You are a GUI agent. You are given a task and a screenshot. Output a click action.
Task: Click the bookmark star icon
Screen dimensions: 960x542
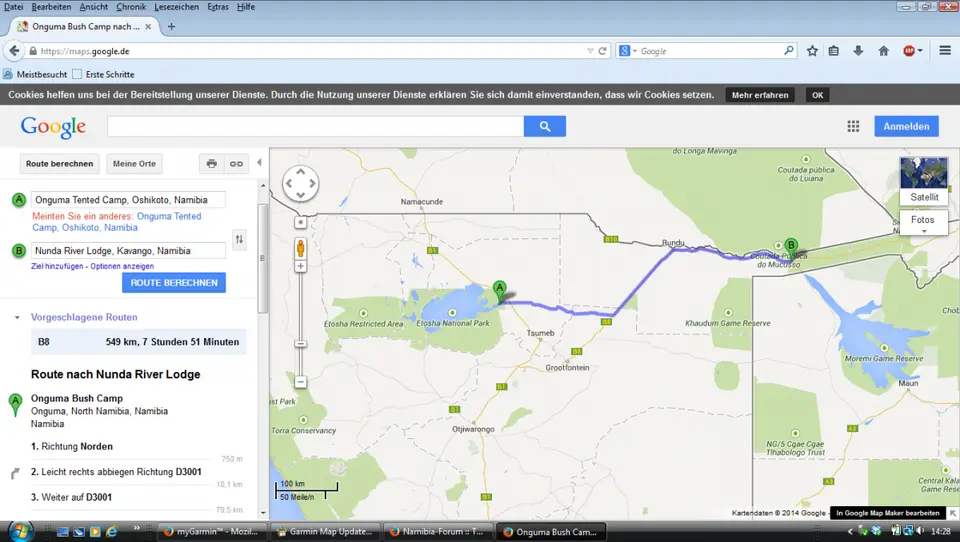tap(812, 51)
